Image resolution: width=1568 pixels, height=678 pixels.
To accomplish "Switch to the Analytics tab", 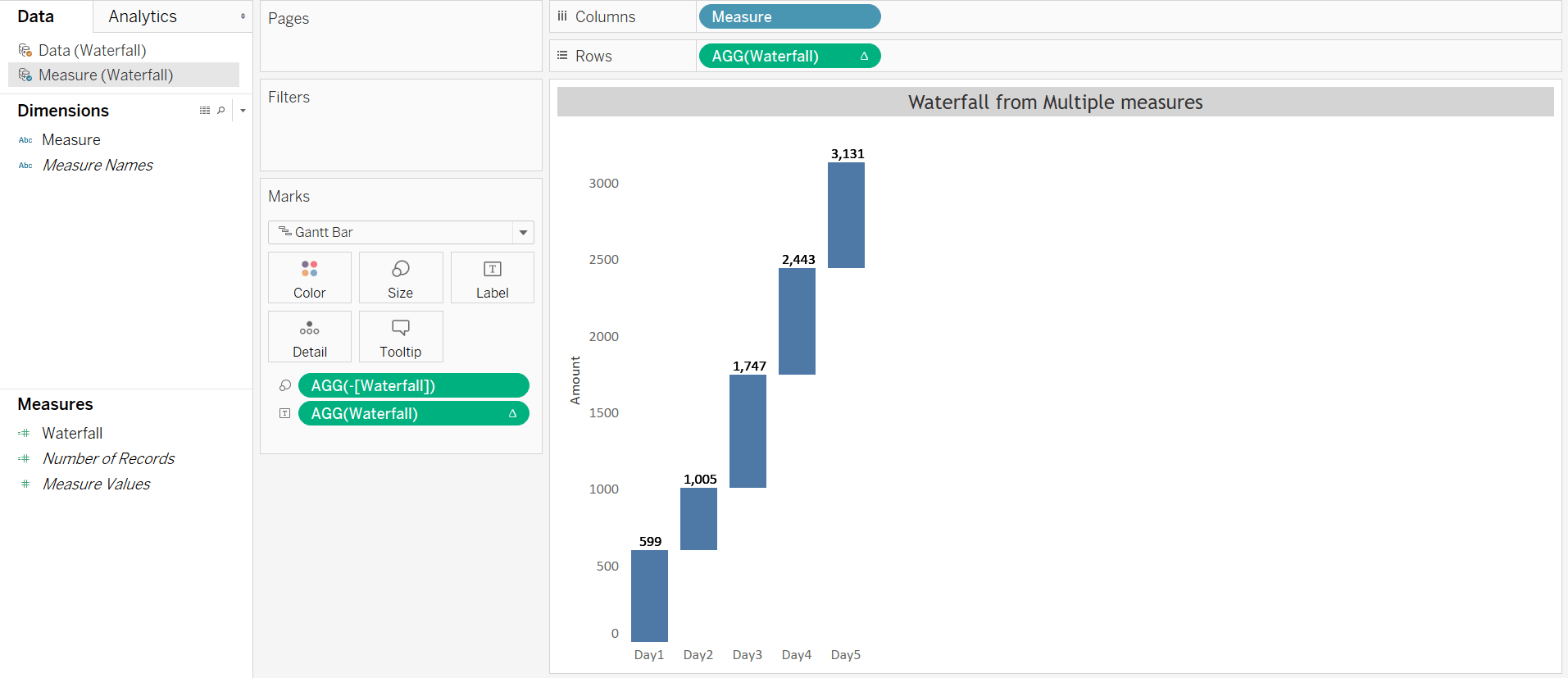I will 143,16.
